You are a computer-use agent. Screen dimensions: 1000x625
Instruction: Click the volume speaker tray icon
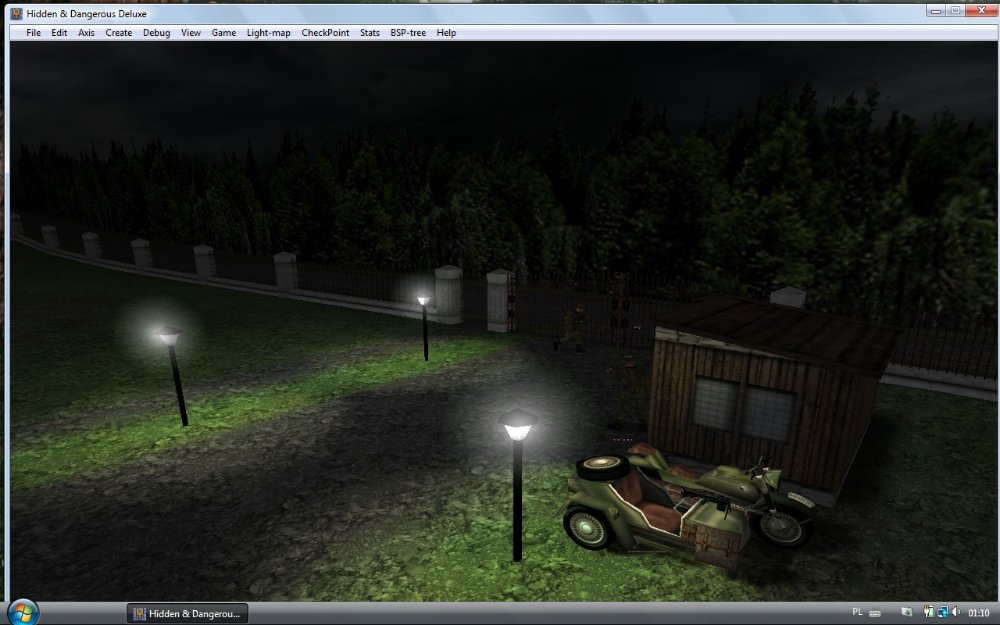coord(956,612)
